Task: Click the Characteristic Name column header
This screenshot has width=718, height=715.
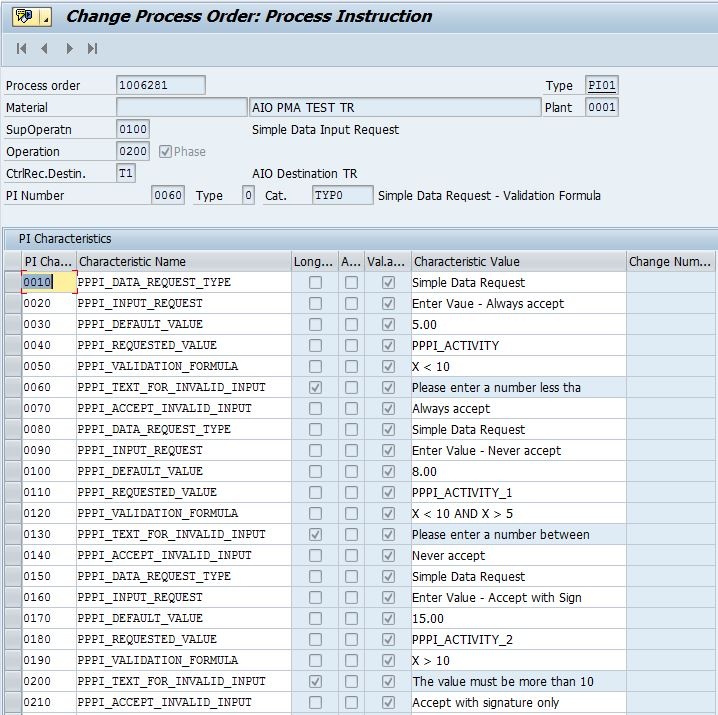Action: coord(184,262)
